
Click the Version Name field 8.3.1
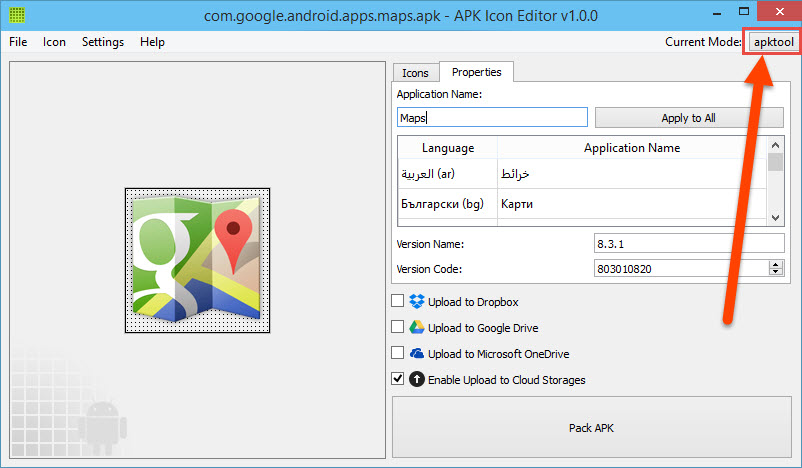pyautogui.click(x=689, y=243)
